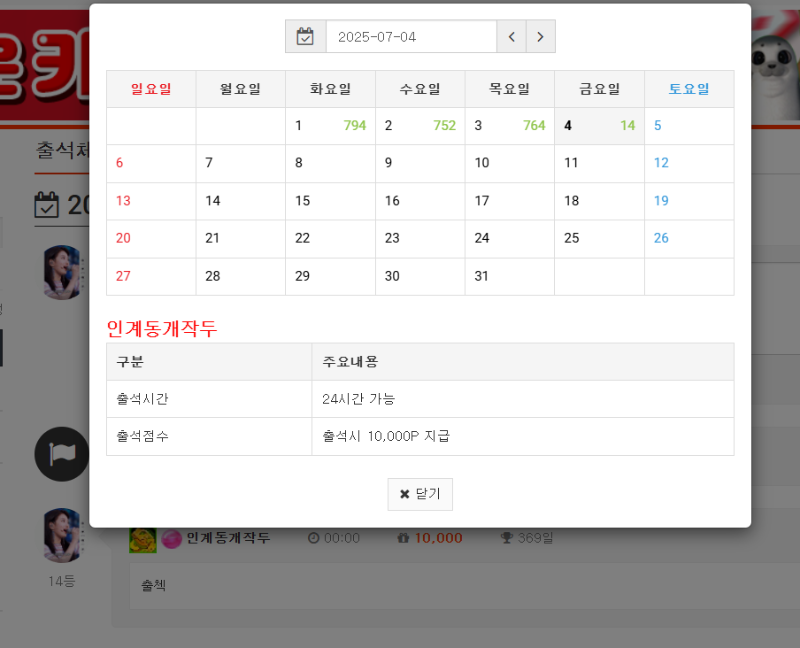Click the upper profile avatar on background page

click(x=62, y=272)
